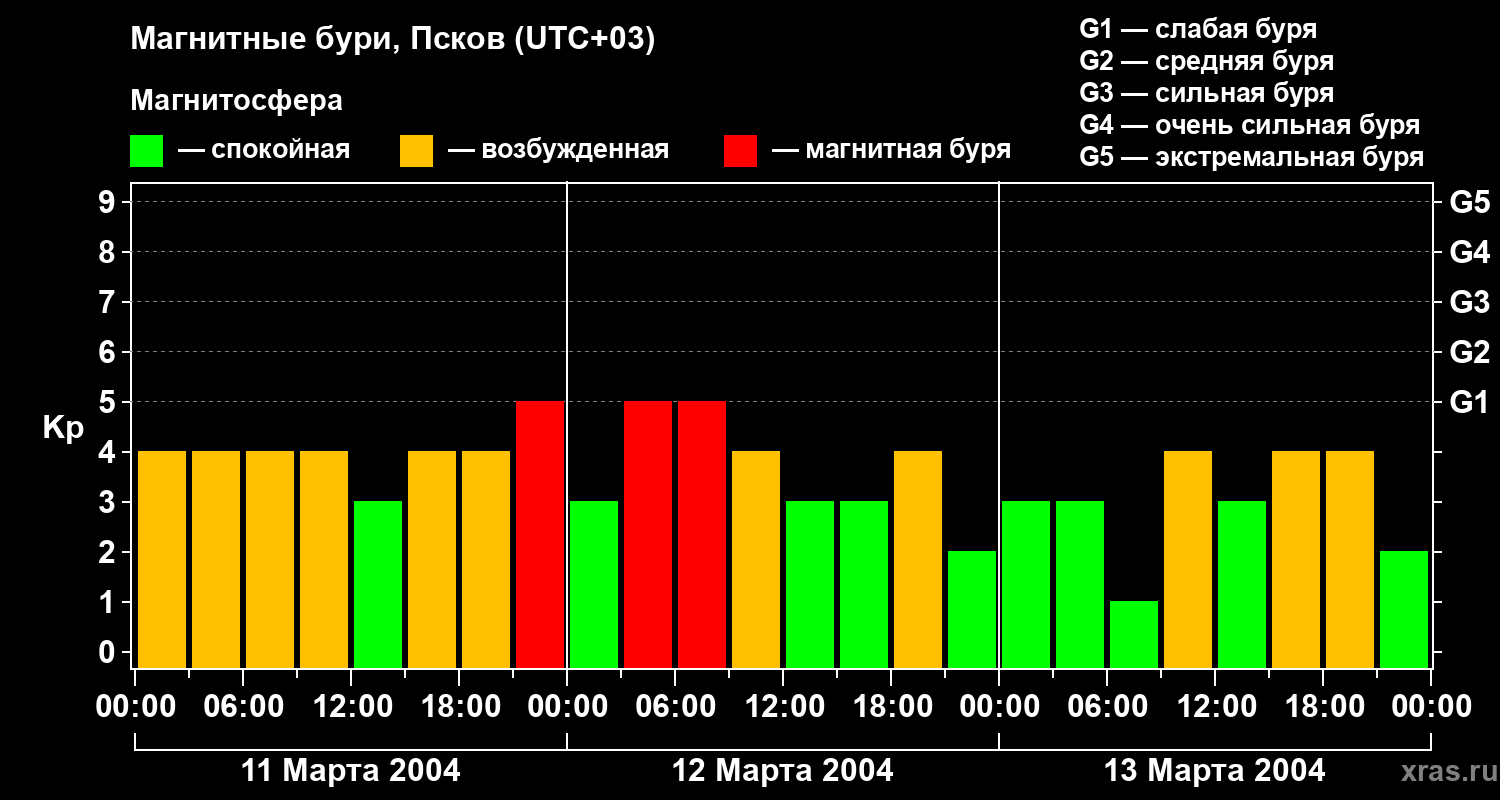1500x800 pixels.
Task: Click the "— магнитная буря" legend label
Action: tap(892, 150)
